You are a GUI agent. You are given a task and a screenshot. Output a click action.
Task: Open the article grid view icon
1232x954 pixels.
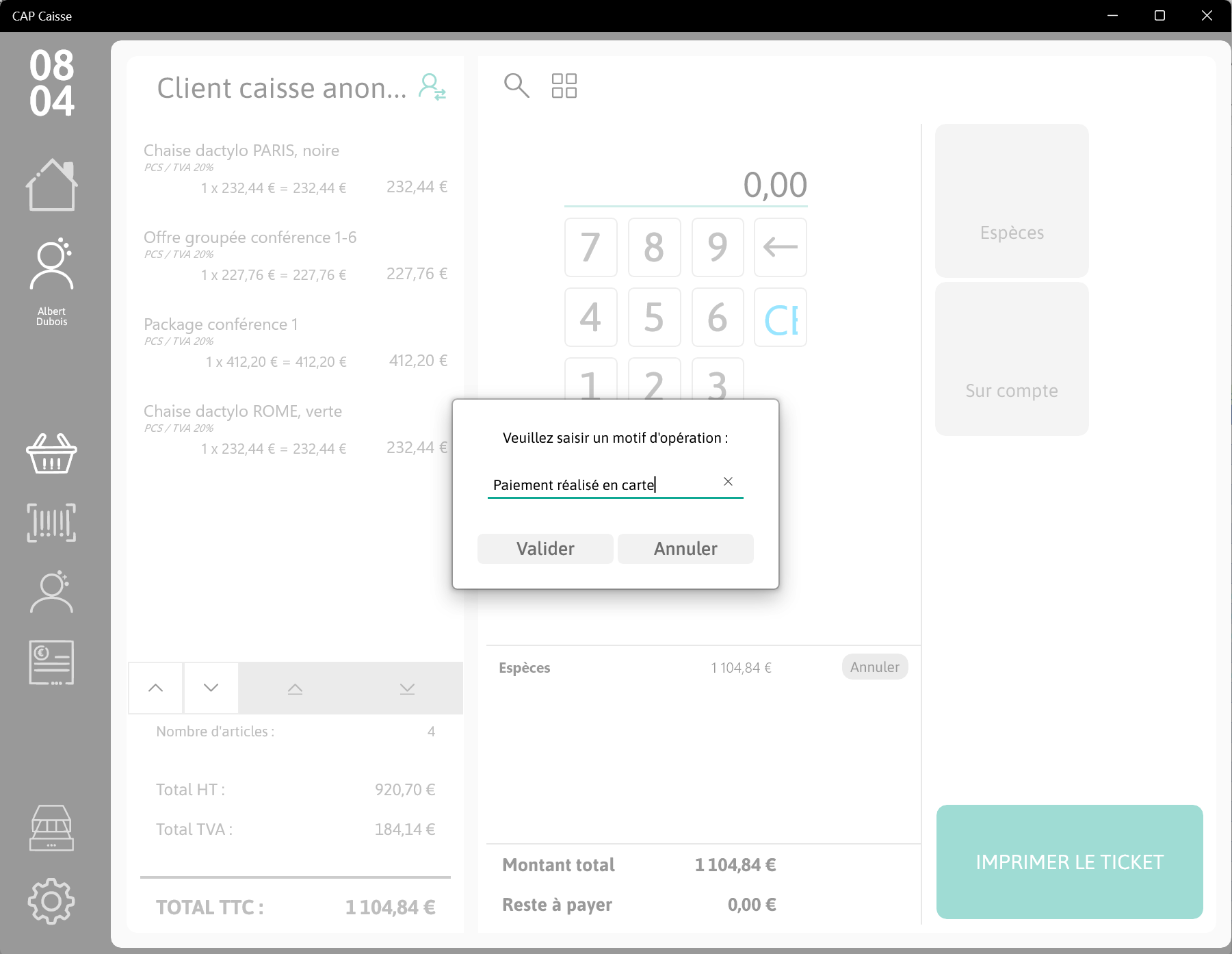point(564,86)
